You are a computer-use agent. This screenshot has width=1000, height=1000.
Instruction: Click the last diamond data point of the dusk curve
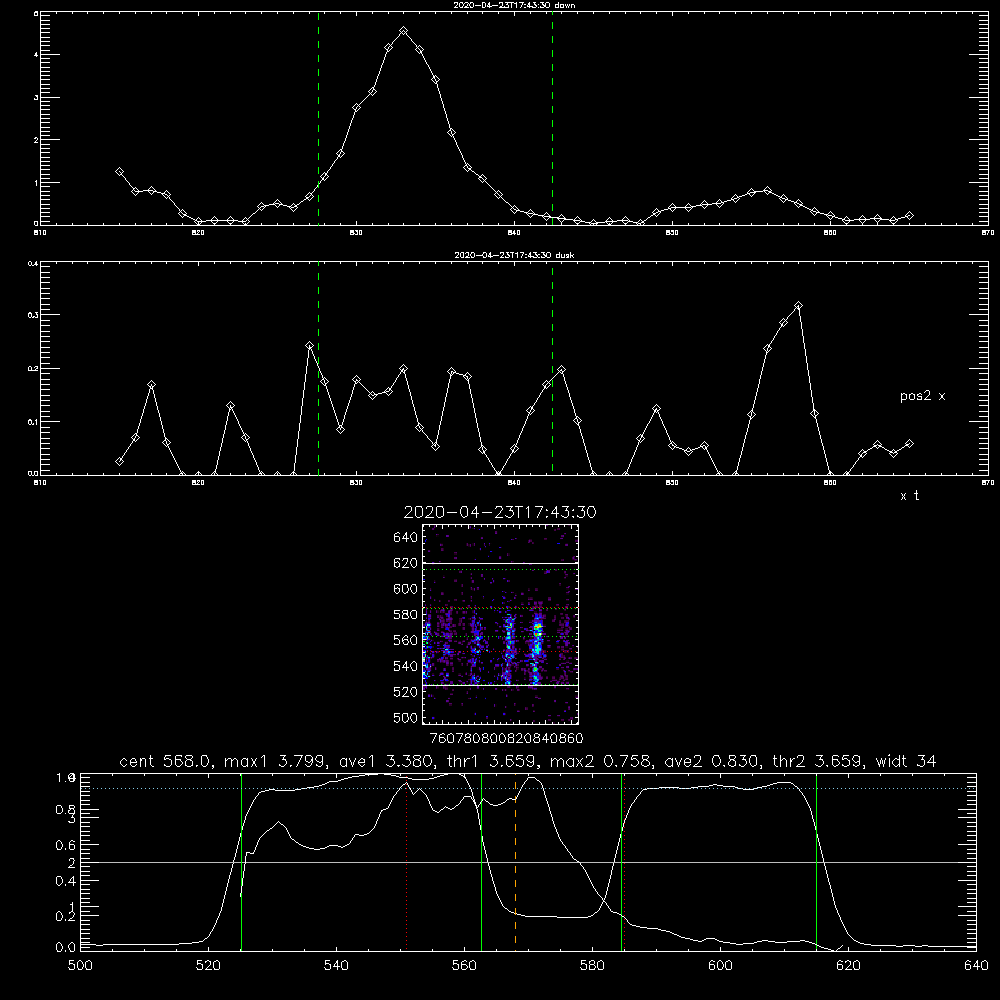[x=909, y=443]
